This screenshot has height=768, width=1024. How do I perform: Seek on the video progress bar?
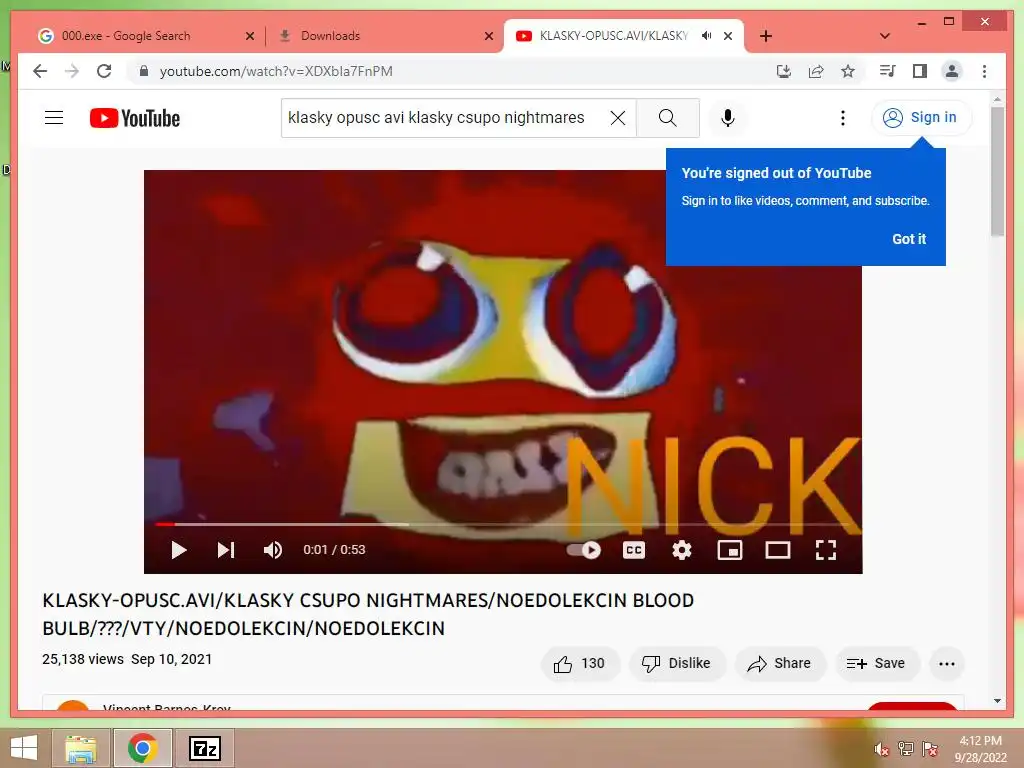click(x=503, y=524)
